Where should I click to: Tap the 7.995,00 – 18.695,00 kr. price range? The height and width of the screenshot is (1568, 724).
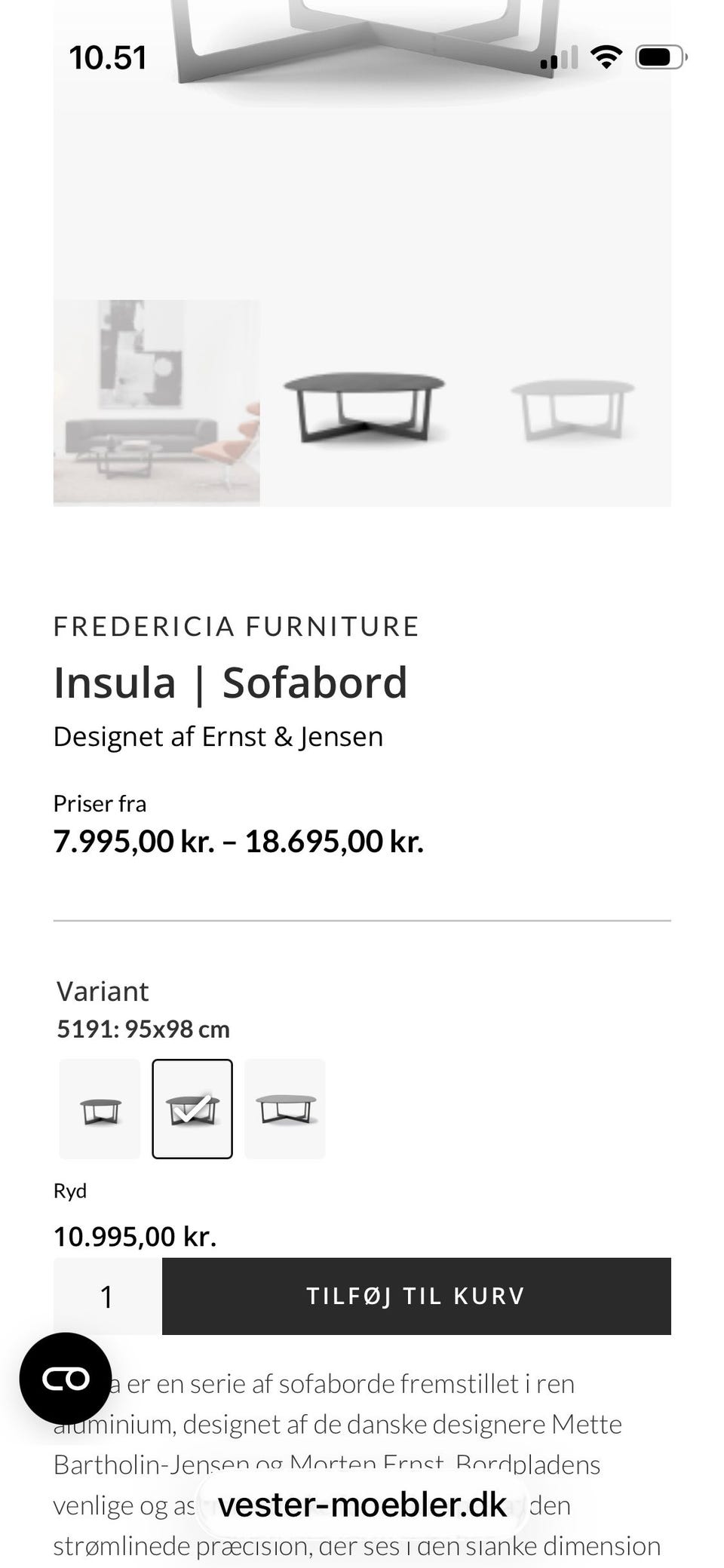(x=238, y=842)
